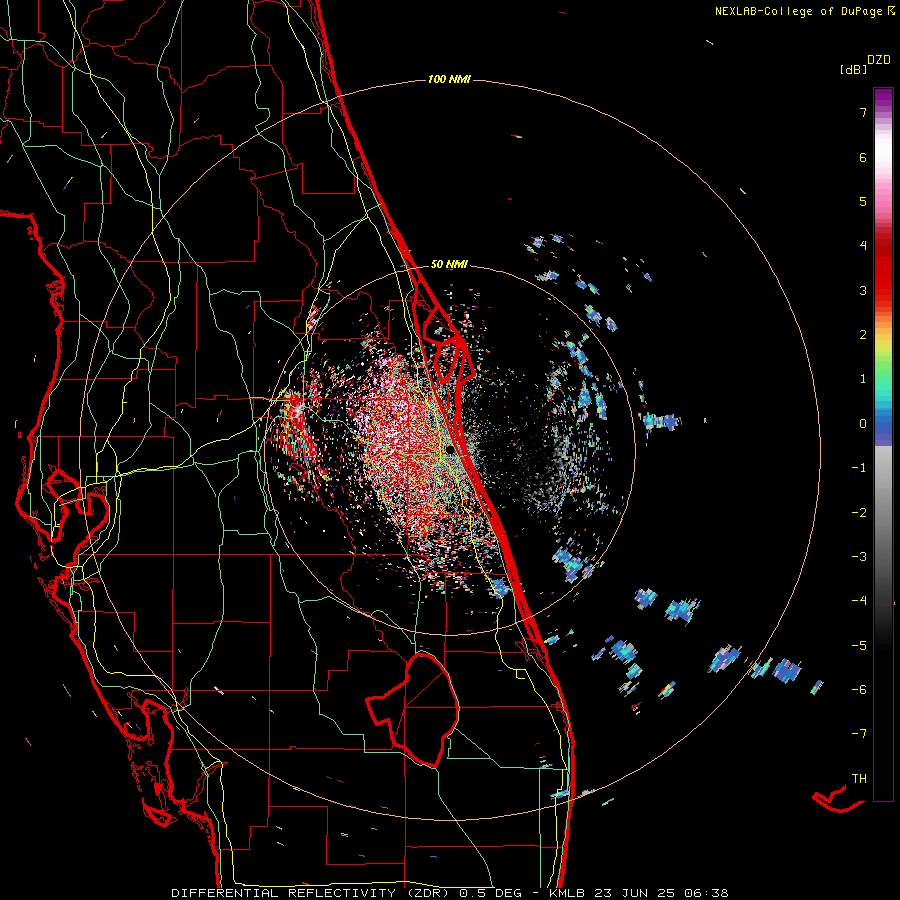
Task: Click the "4" value on the color scale
Action: coord(863,246)
